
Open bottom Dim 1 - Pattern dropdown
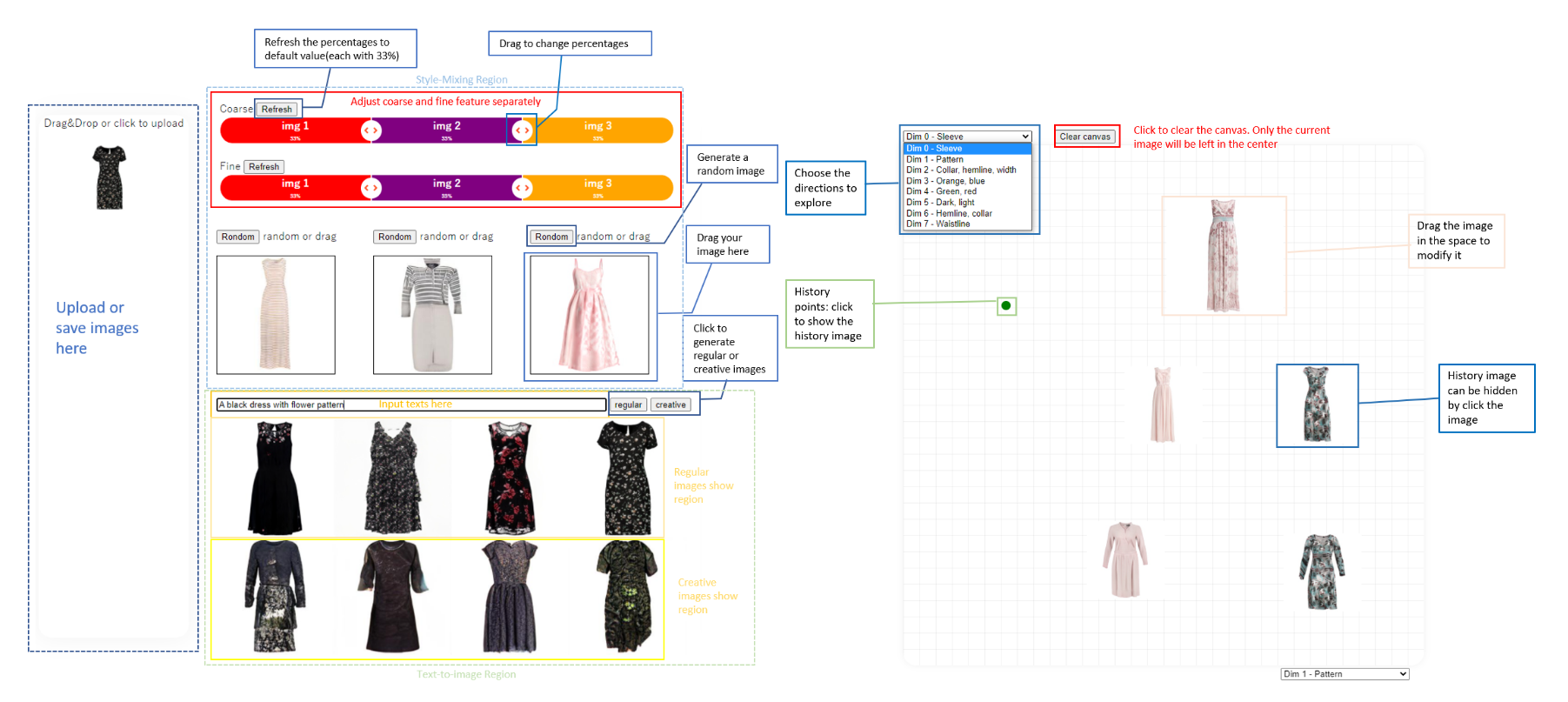tap(1344, 674)
